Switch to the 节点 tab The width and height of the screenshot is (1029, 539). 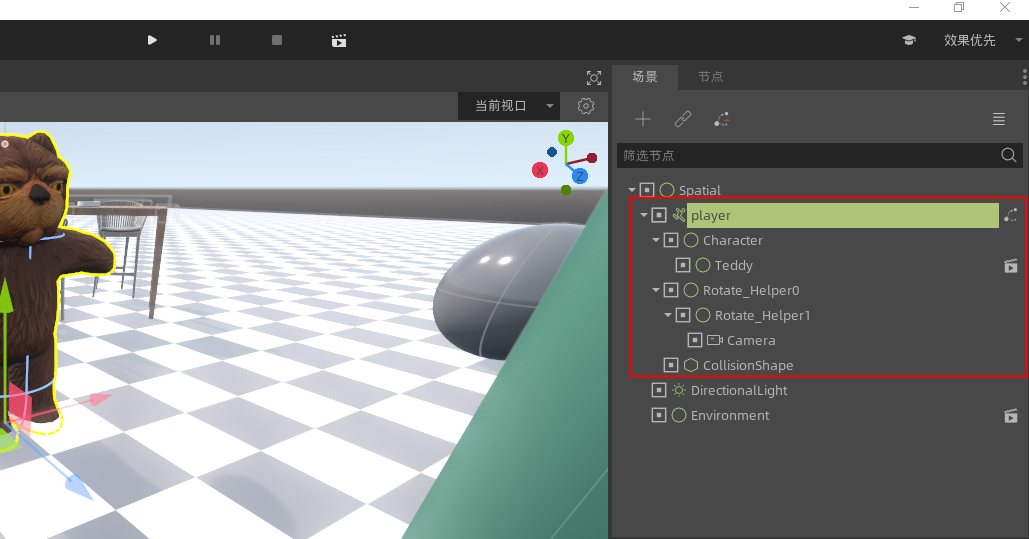pyautogui.click(x=710, y=77)
